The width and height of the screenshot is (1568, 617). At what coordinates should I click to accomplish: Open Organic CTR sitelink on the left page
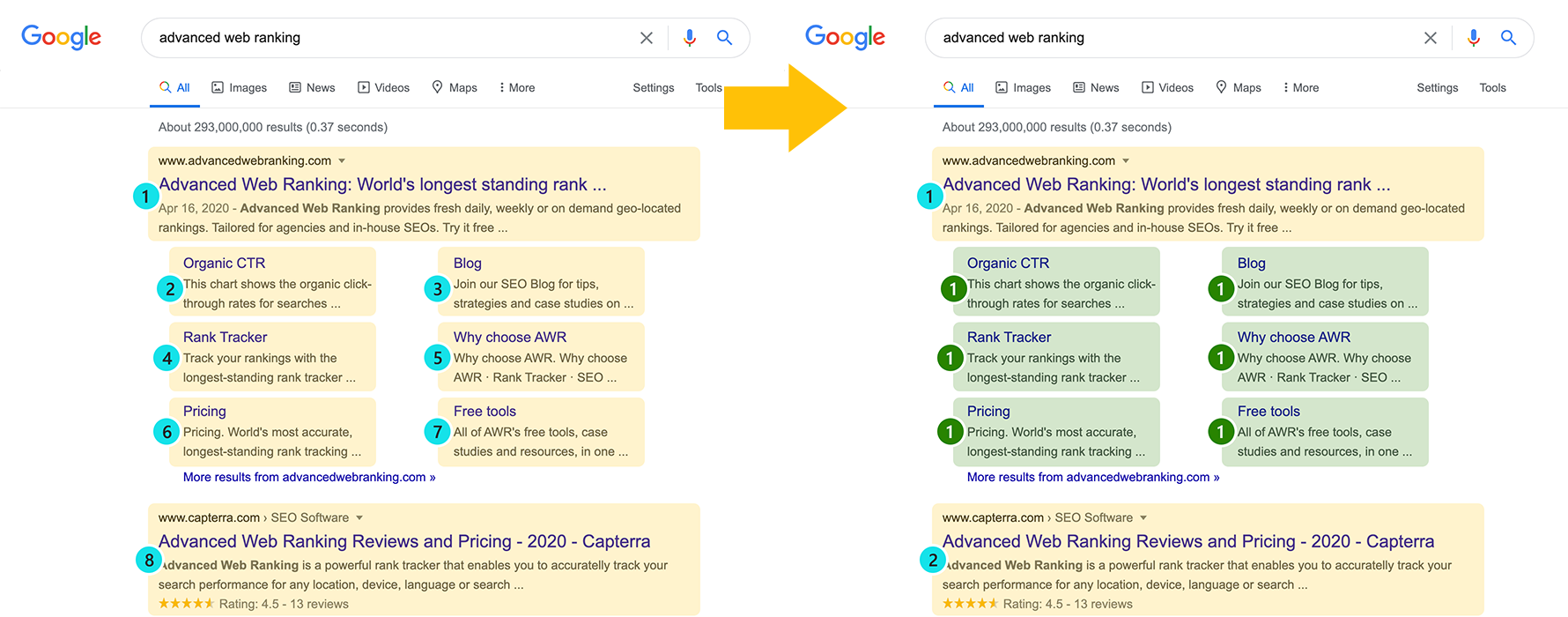click(x=224, y=263)
